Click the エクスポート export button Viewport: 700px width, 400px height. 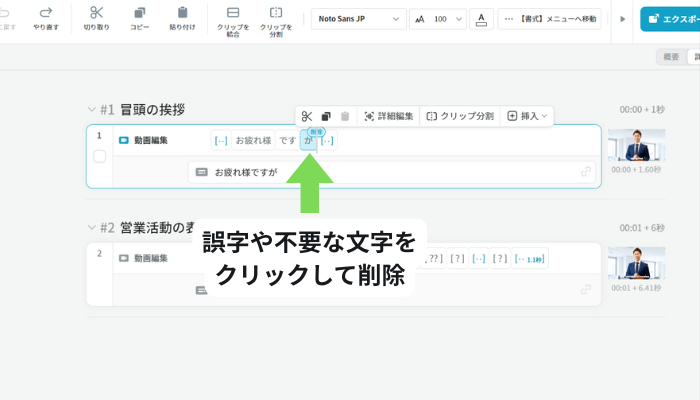670,19
